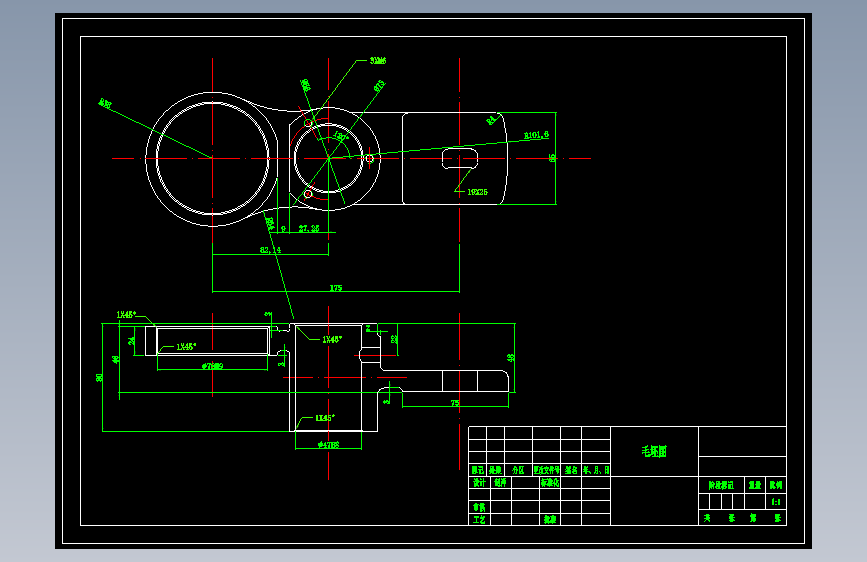The width and height of the screenshot is (867, 562).
Task: Select the 80 vertical height dimension
Action: coord(100,377)
